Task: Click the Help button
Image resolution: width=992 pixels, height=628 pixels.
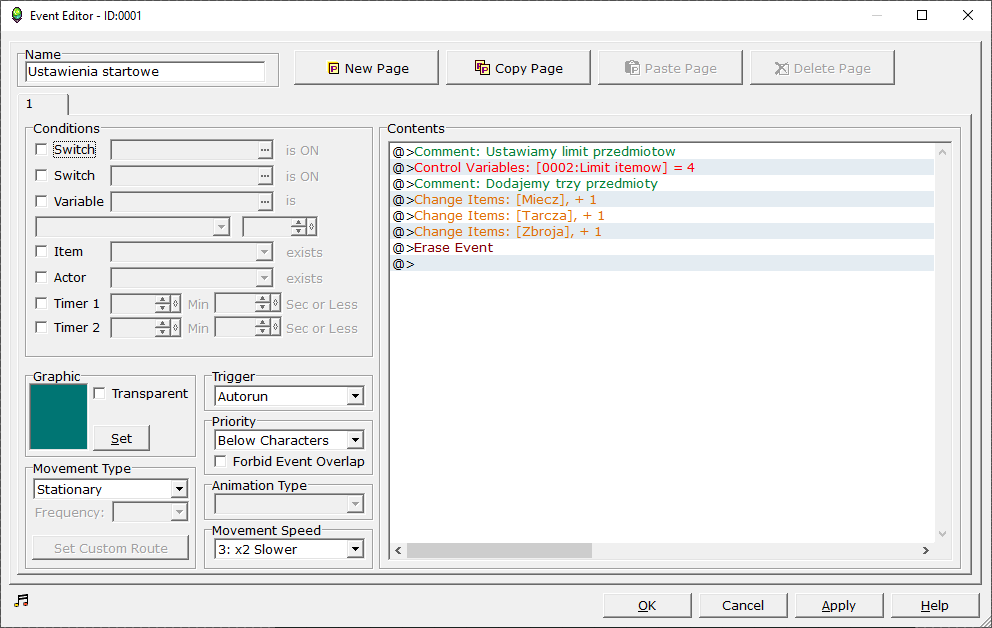Action: pos(934,605)
